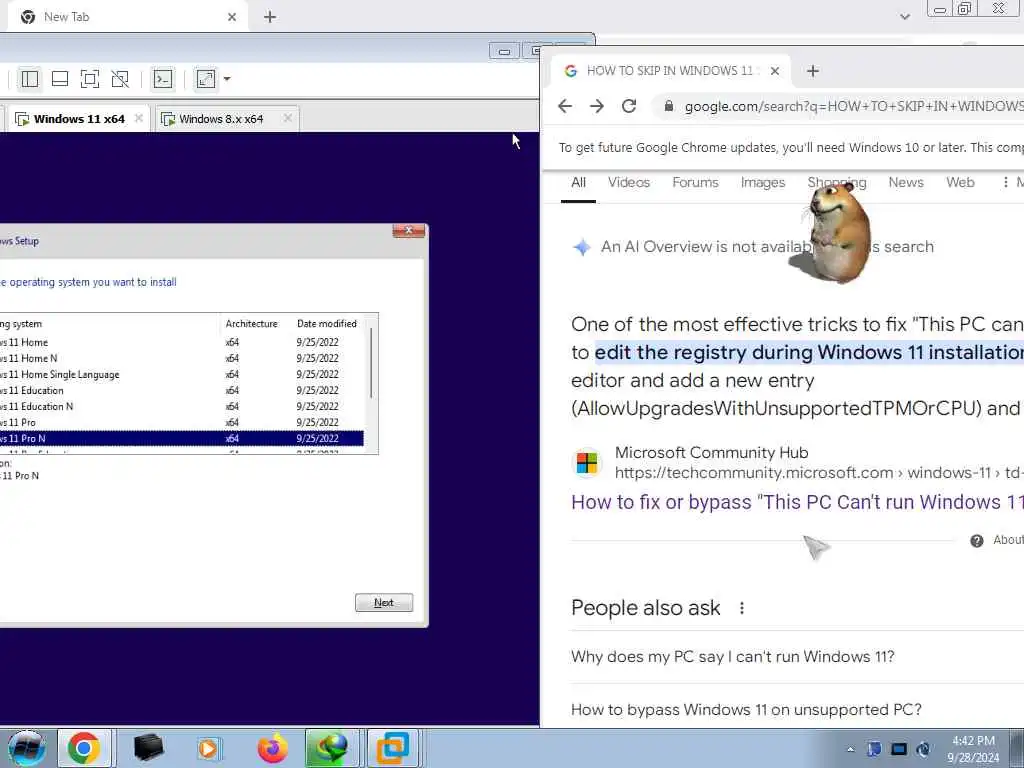This screenshot has width=1024, height=768.
Task: Go forward in the Chrome window
Action: [597, 106]
